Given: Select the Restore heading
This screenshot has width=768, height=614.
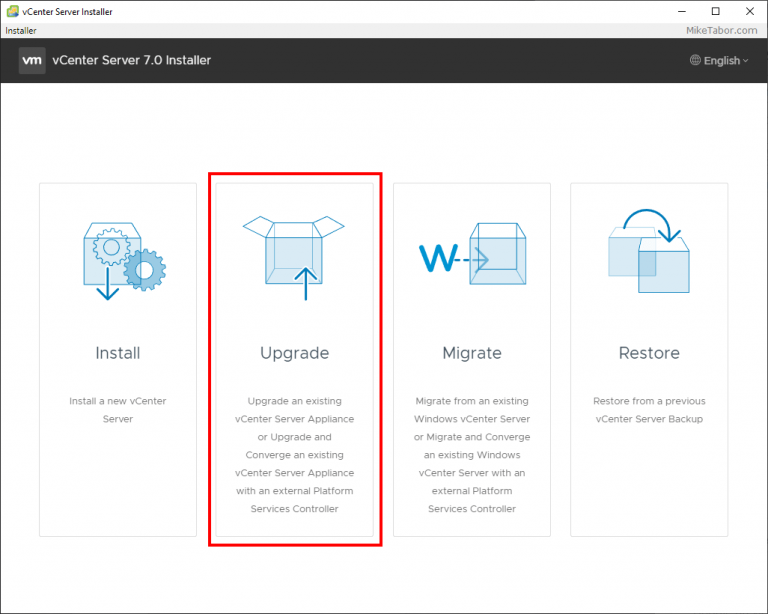Looking at the screenshot, I should [649, 353].
